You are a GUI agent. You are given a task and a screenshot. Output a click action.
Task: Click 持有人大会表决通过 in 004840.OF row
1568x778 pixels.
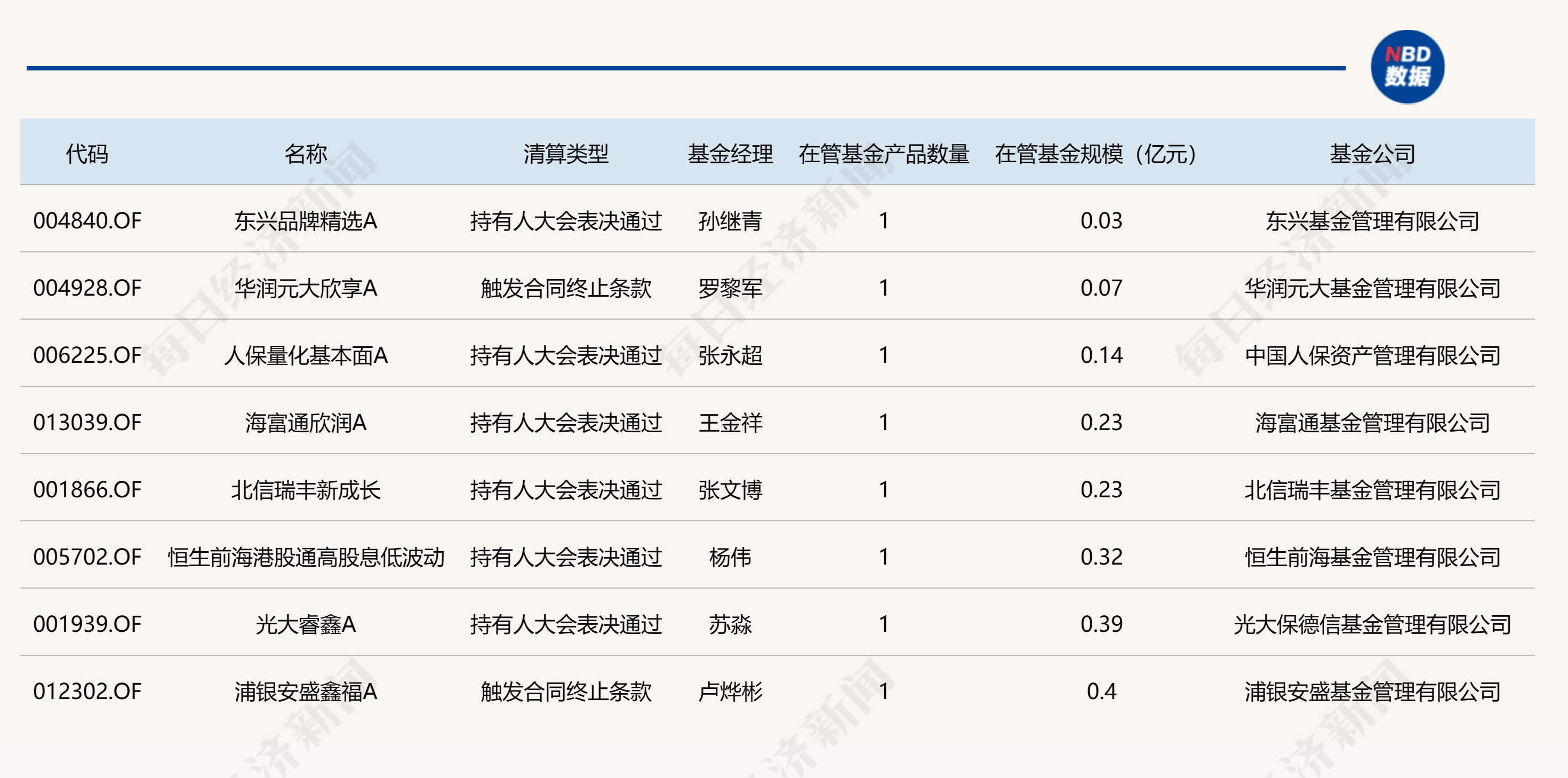(566, 220)
